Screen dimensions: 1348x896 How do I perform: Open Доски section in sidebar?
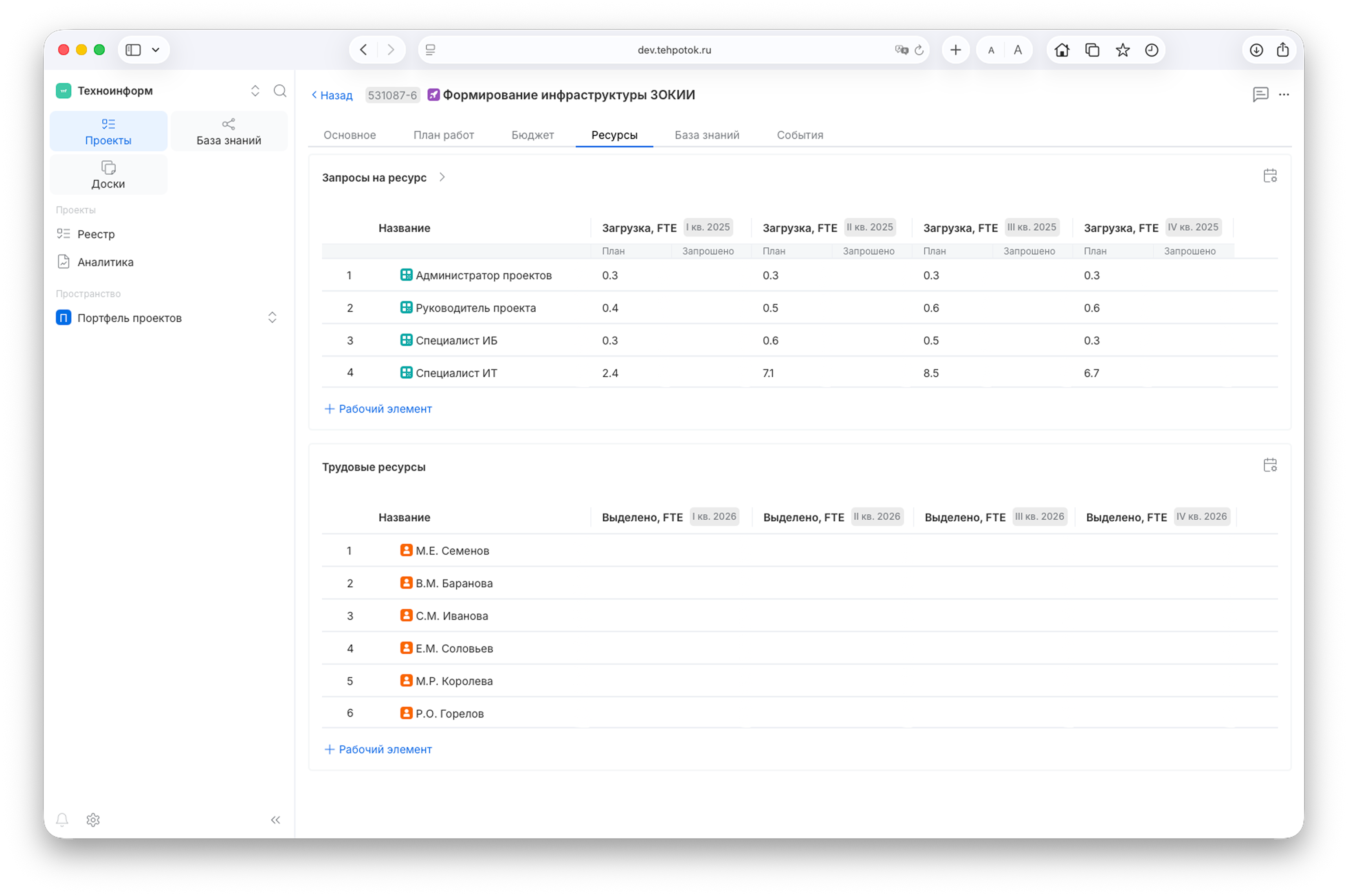(109, 175)
